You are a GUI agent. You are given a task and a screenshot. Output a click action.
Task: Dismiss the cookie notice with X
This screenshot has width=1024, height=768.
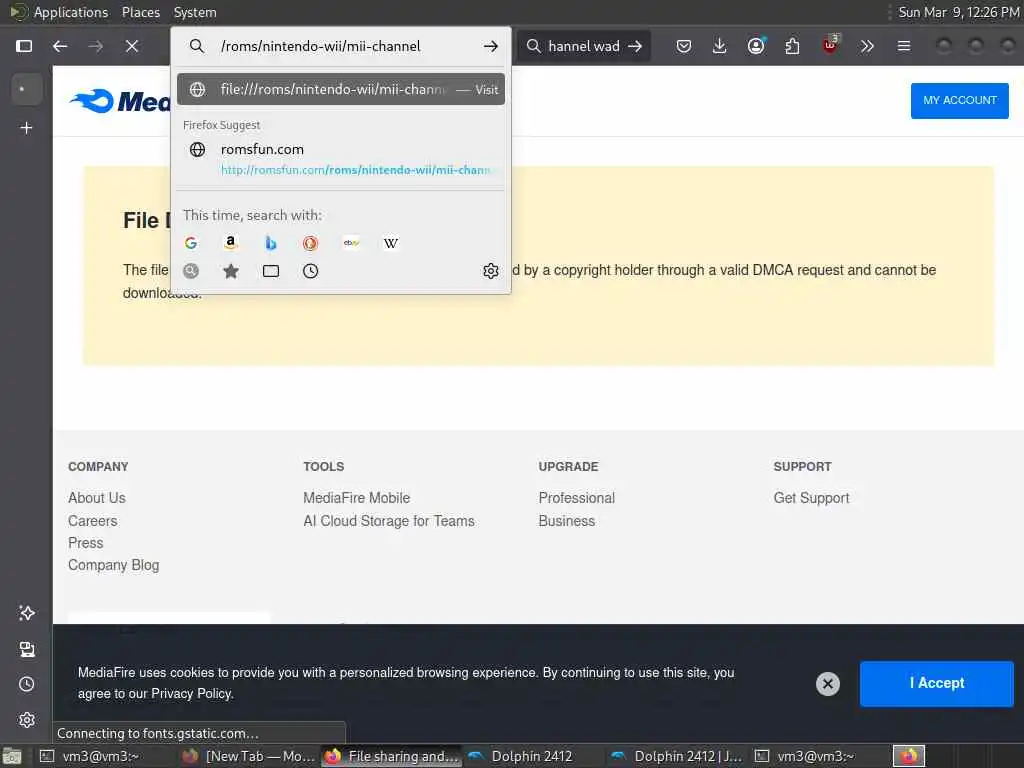(x=827, y=684)
